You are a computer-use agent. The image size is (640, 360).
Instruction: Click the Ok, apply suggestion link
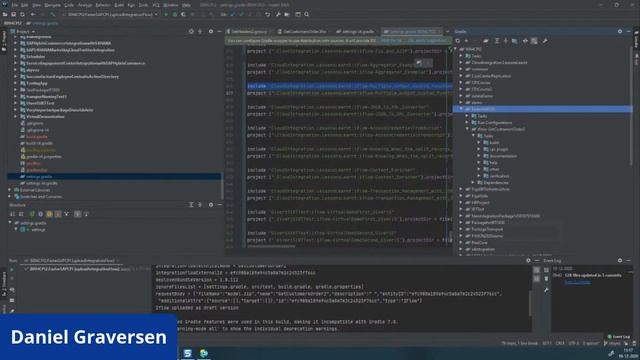(427, 41)
